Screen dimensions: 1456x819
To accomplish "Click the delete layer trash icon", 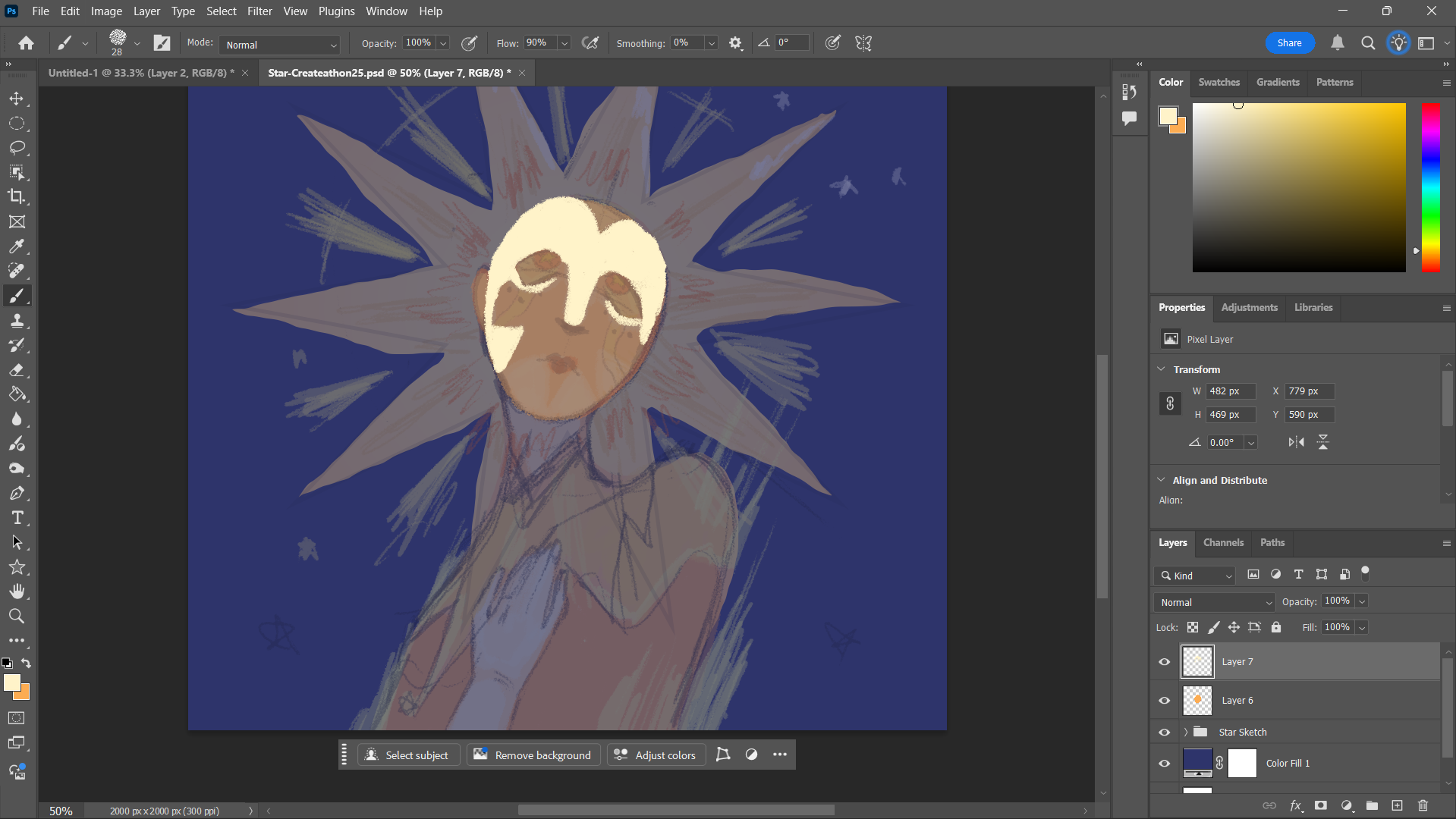I will pyautogui.click(x=1423, y=805).
